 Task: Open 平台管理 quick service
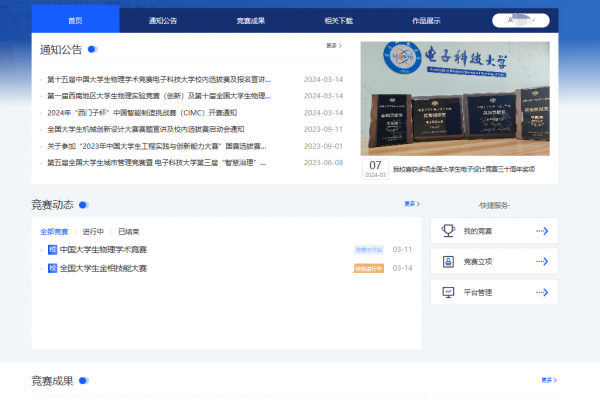pyautogui.click(x=494, y=292)
